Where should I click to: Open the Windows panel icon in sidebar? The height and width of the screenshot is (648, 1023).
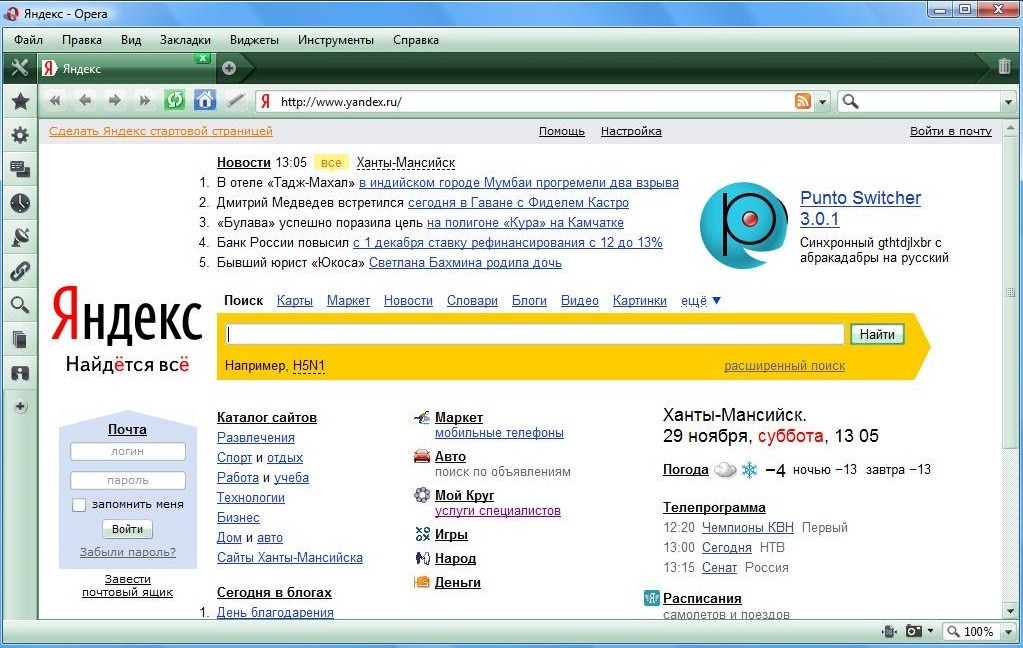click(x=20, y=373)
